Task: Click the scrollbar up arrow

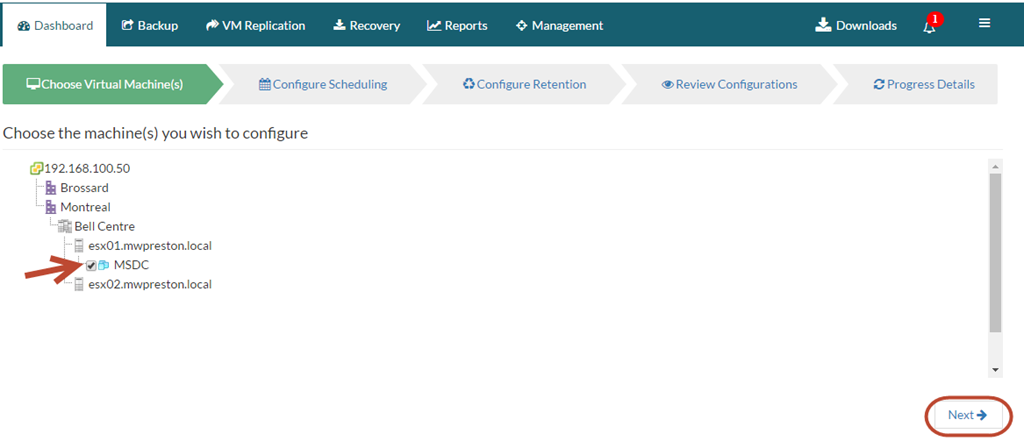Action: tap(995, 166)
